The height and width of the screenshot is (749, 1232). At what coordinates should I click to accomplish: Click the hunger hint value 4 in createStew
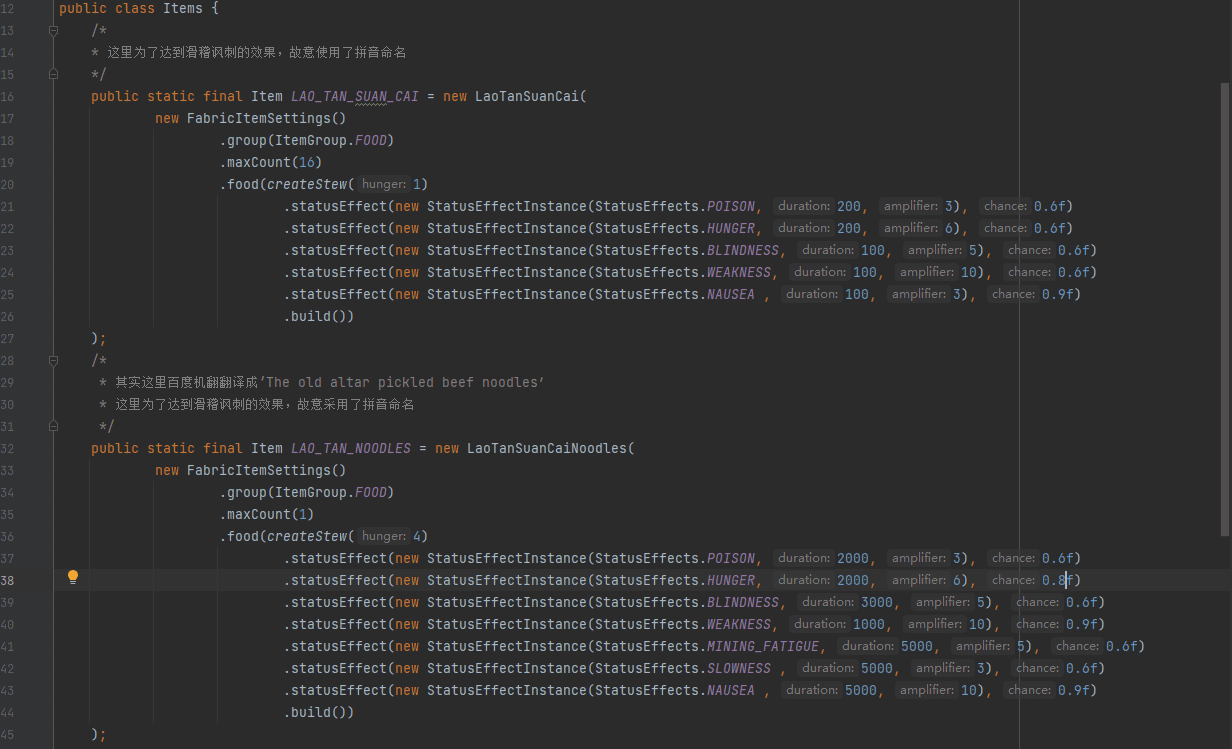[416, 537]
